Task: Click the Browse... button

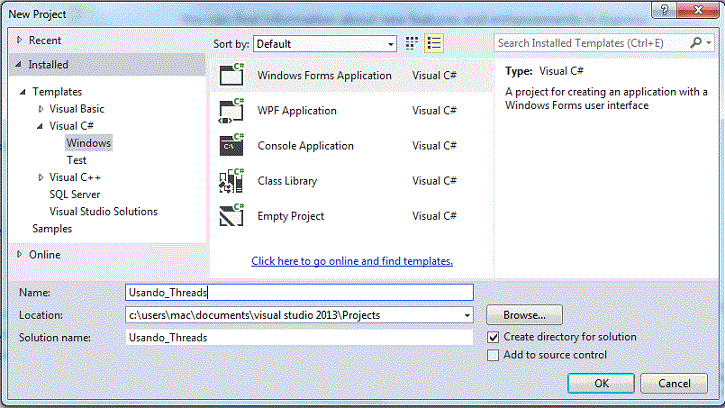Action: [524, 315]
